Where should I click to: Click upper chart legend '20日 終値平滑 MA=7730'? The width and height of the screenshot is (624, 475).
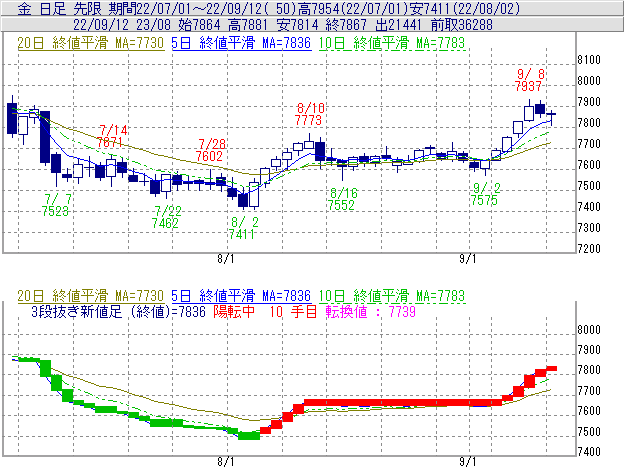click(91, 43)
